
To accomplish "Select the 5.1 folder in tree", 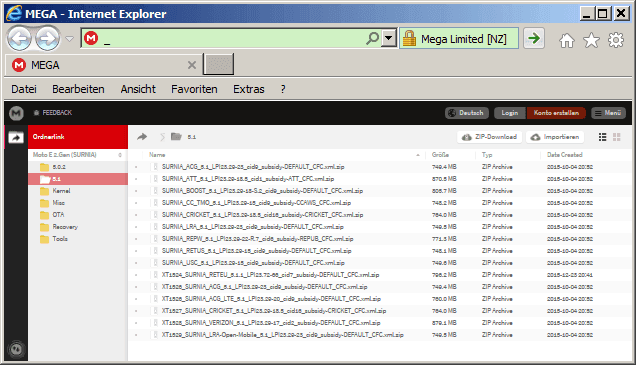I will click(78, 179).
